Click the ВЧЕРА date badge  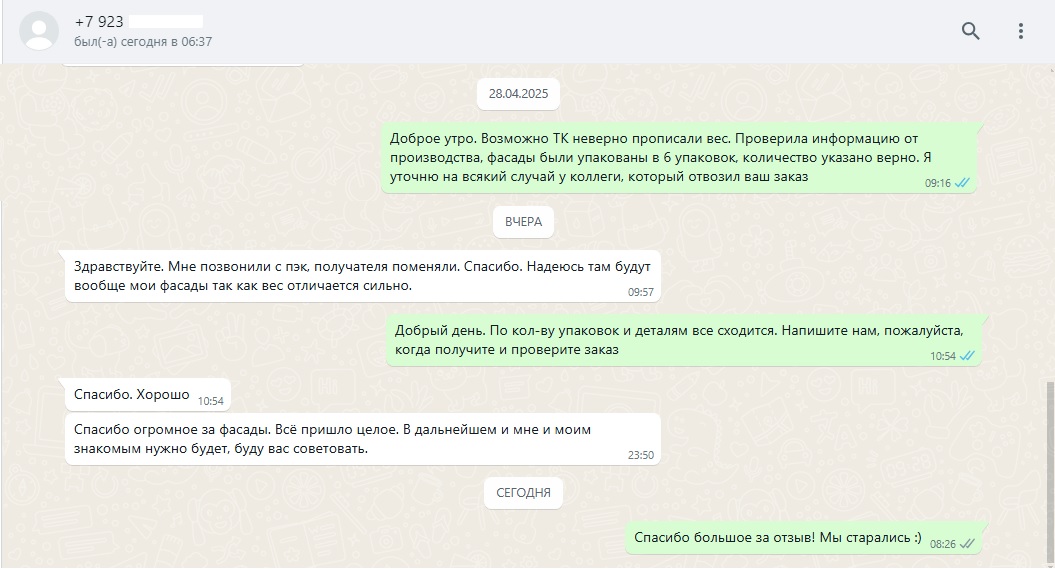[x=523, y=222]
